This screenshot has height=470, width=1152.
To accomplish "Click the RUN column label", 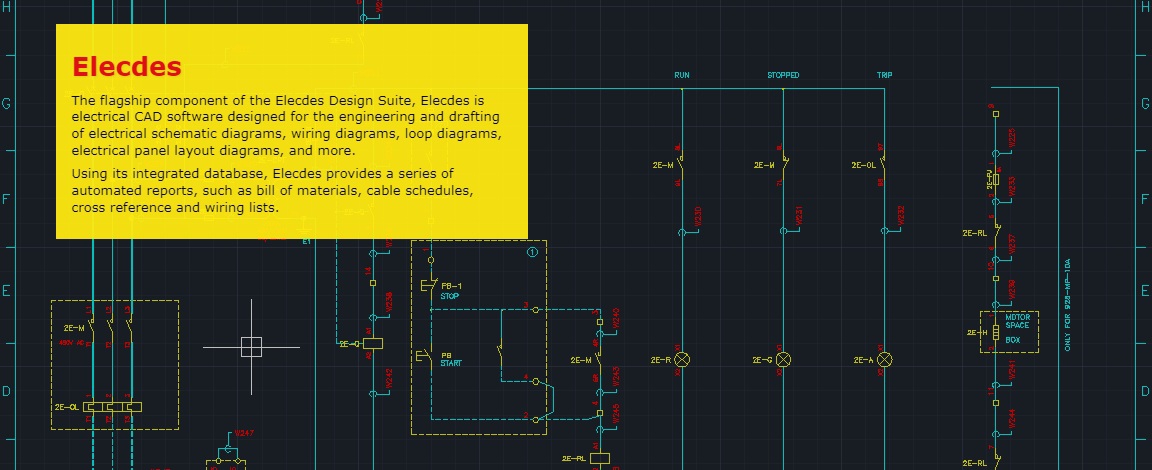I will [682, 75].
